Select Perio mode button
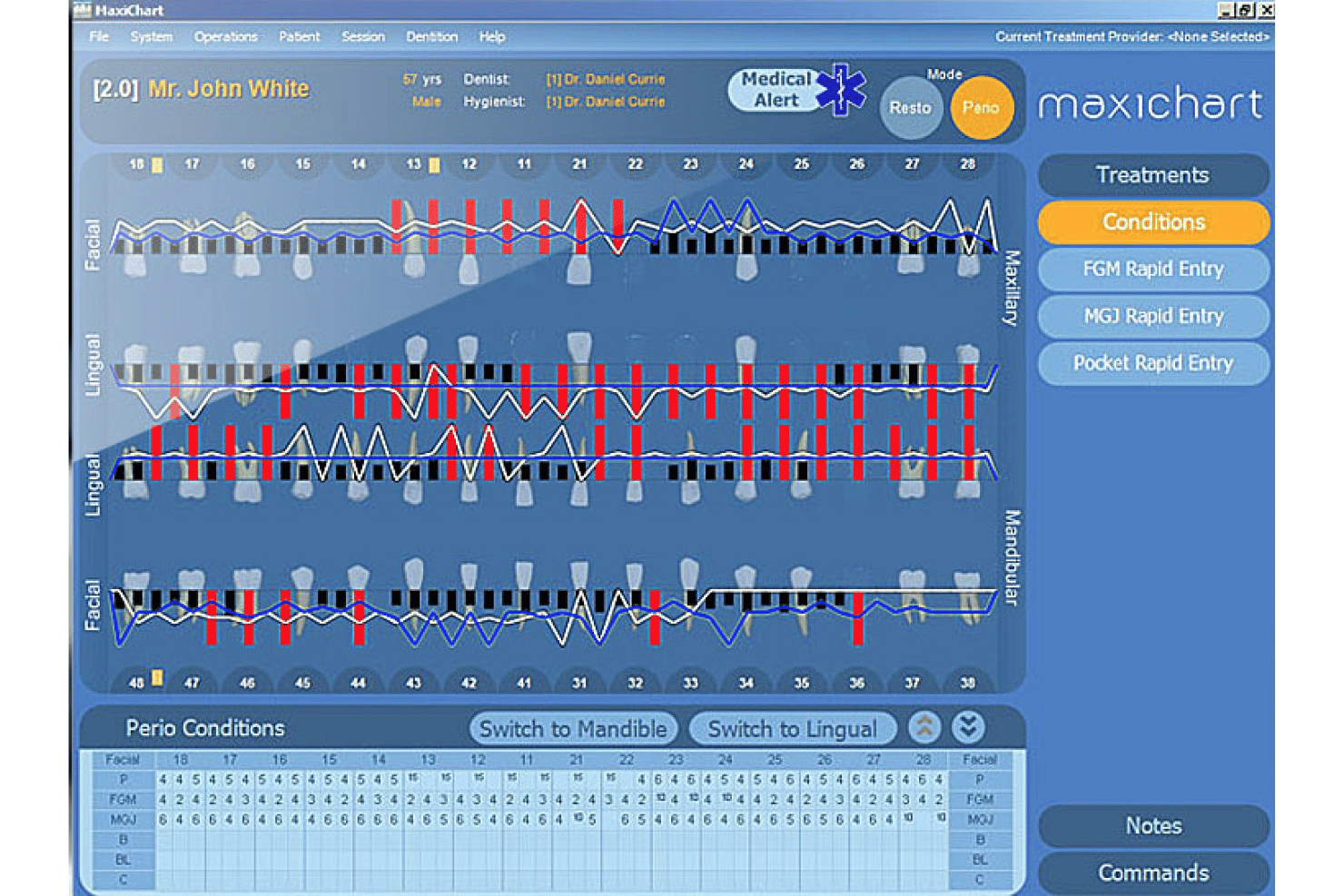Viewport: 1344px width, 896px height. (x=981, y=108)
